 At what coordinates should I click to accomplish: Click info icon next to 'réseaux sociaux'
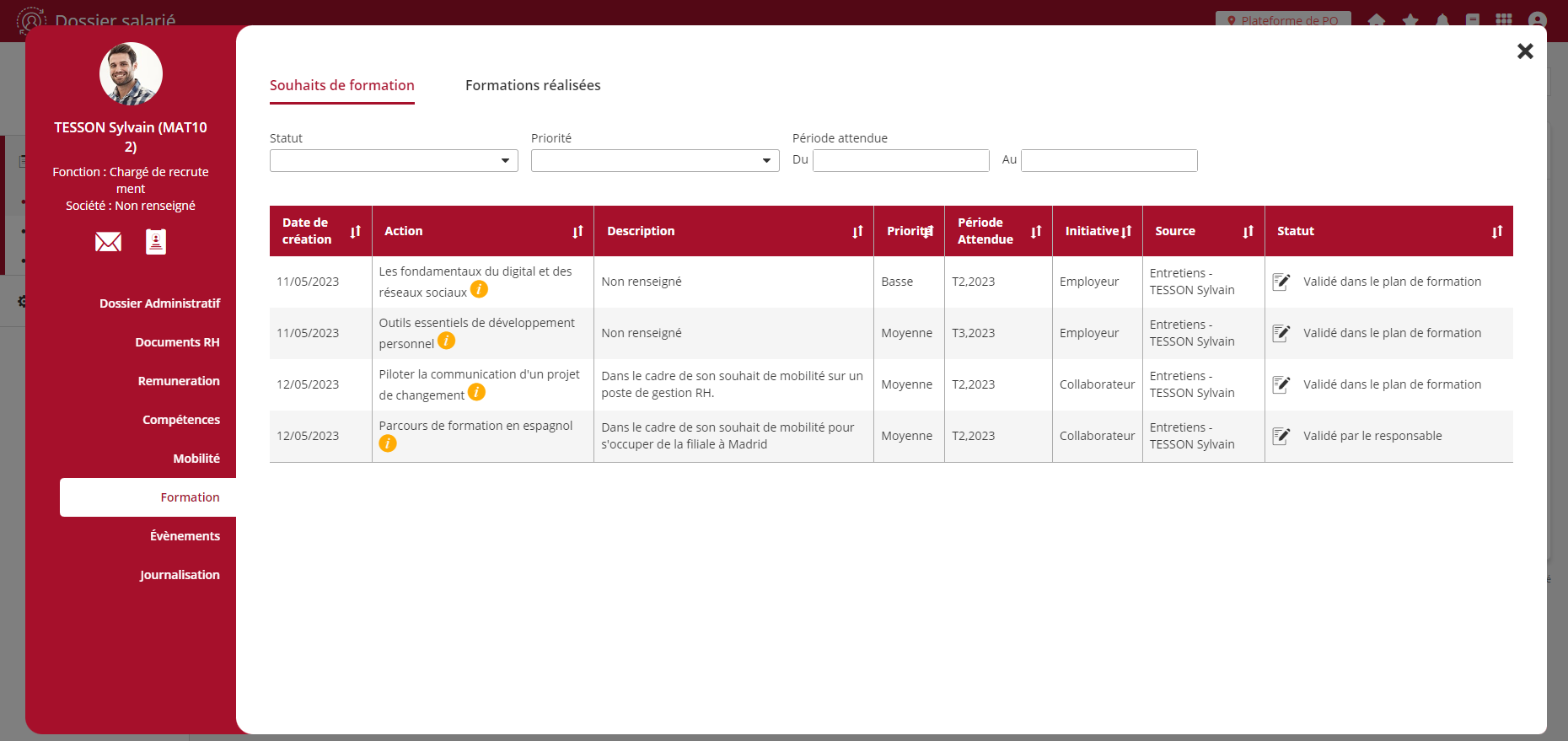click(479, 290)
